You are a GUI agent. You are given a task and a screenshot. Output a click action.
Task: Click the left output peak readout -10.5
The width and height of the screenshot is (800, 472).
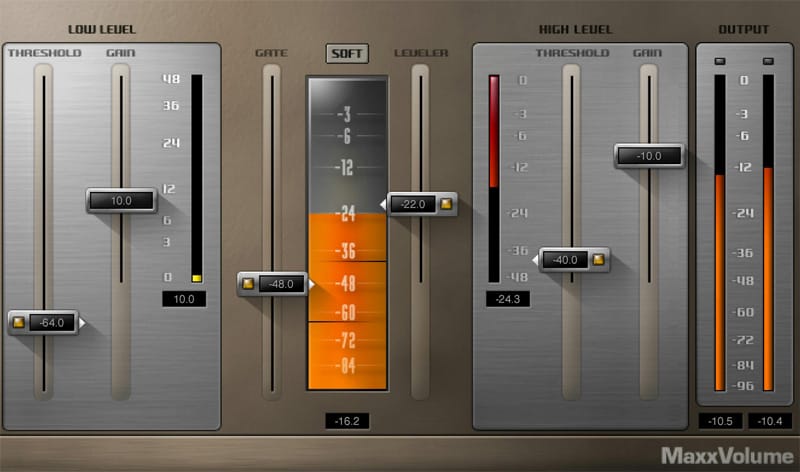[x=720, y=421]
